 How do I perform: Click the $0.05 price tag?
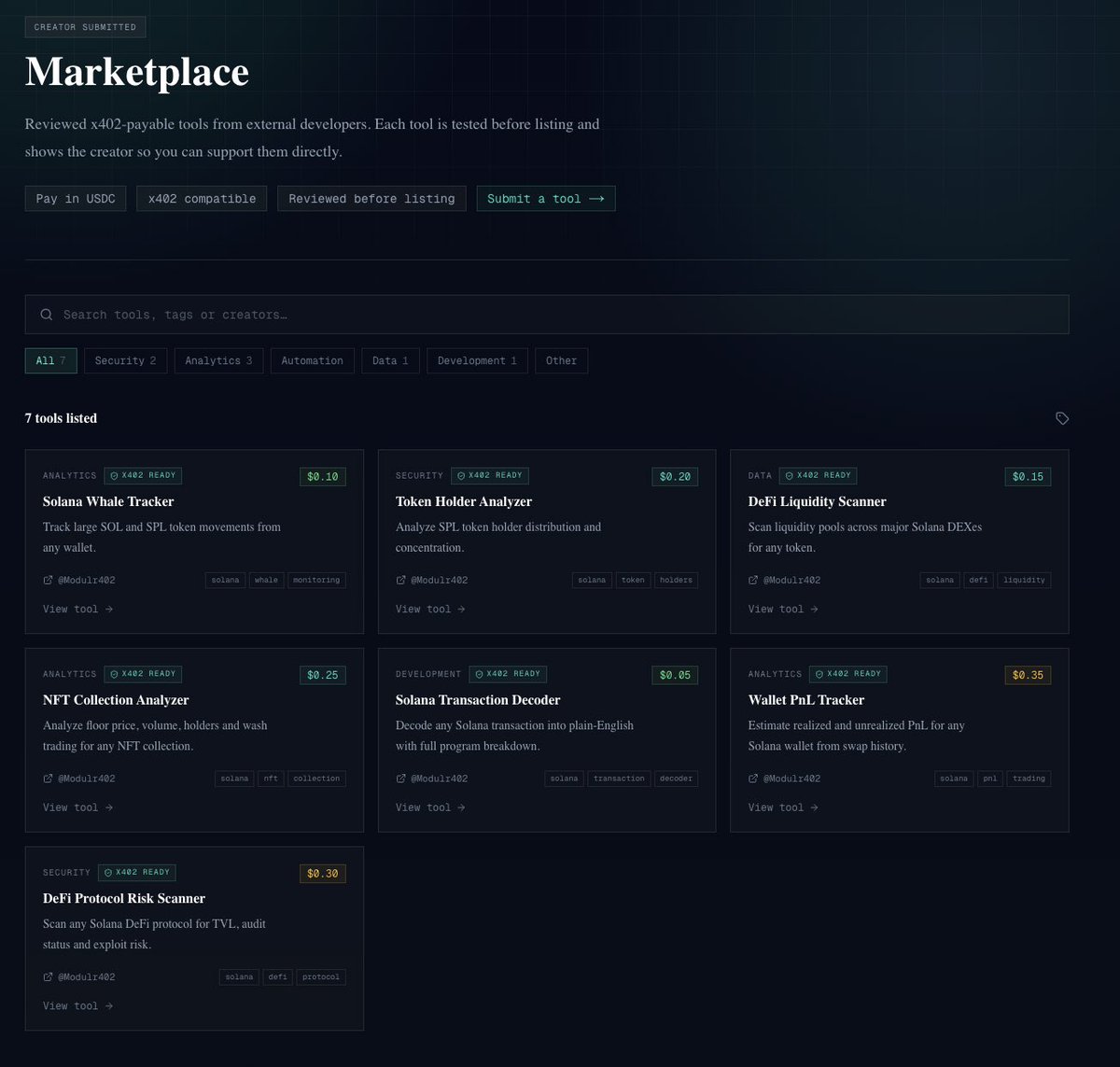675,675
